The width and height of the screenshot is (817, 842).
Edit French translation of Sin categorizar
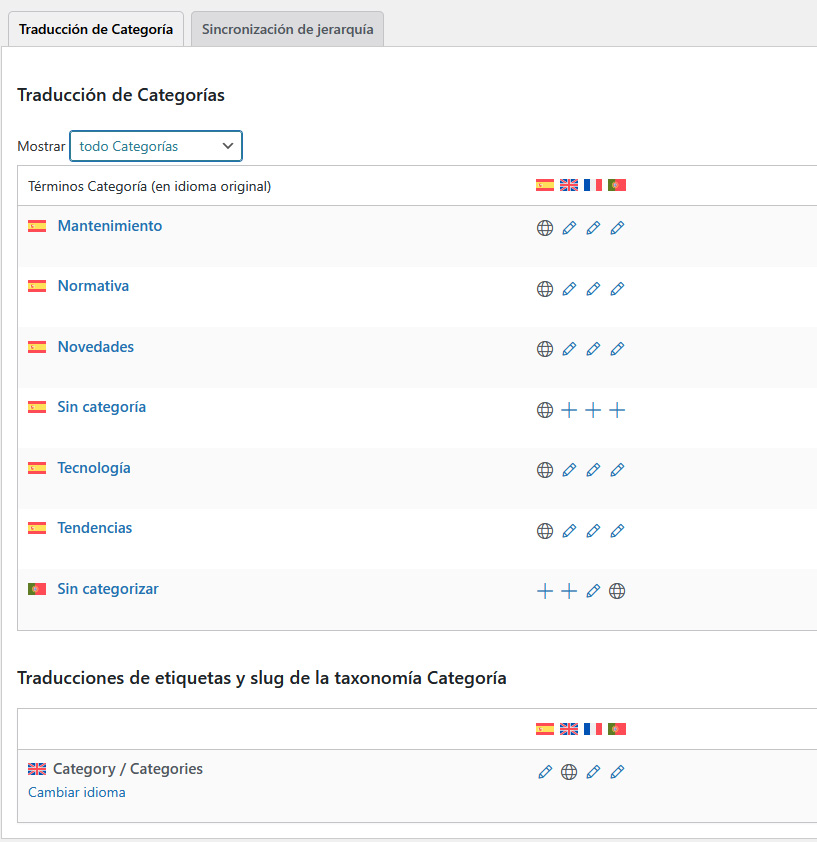pyautogui.click(x=593, y=591)
